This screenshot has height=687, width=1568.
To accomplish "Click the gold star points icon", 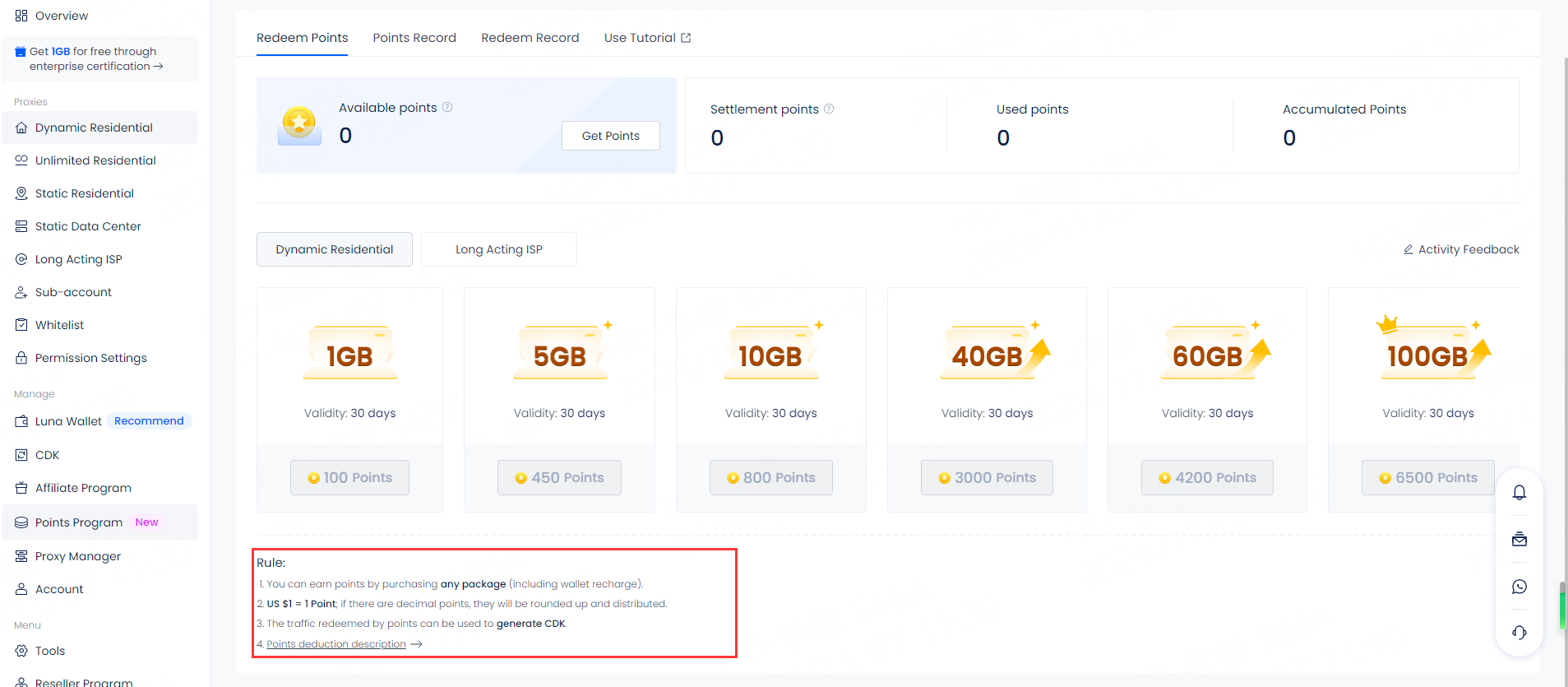I will click(299, 125).
